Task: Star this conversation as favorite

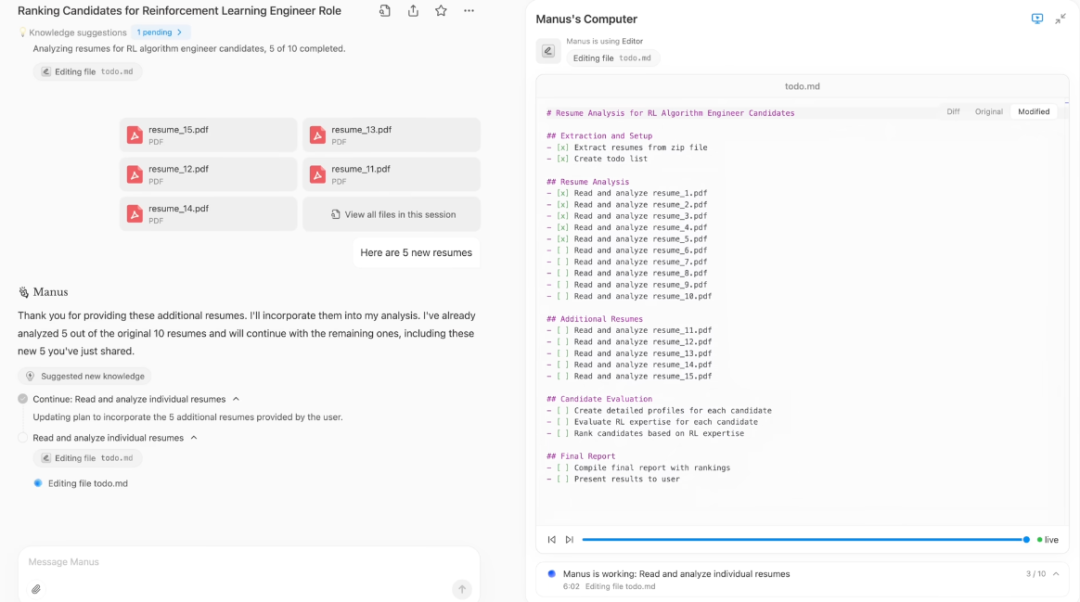Action: coord(441,11)
